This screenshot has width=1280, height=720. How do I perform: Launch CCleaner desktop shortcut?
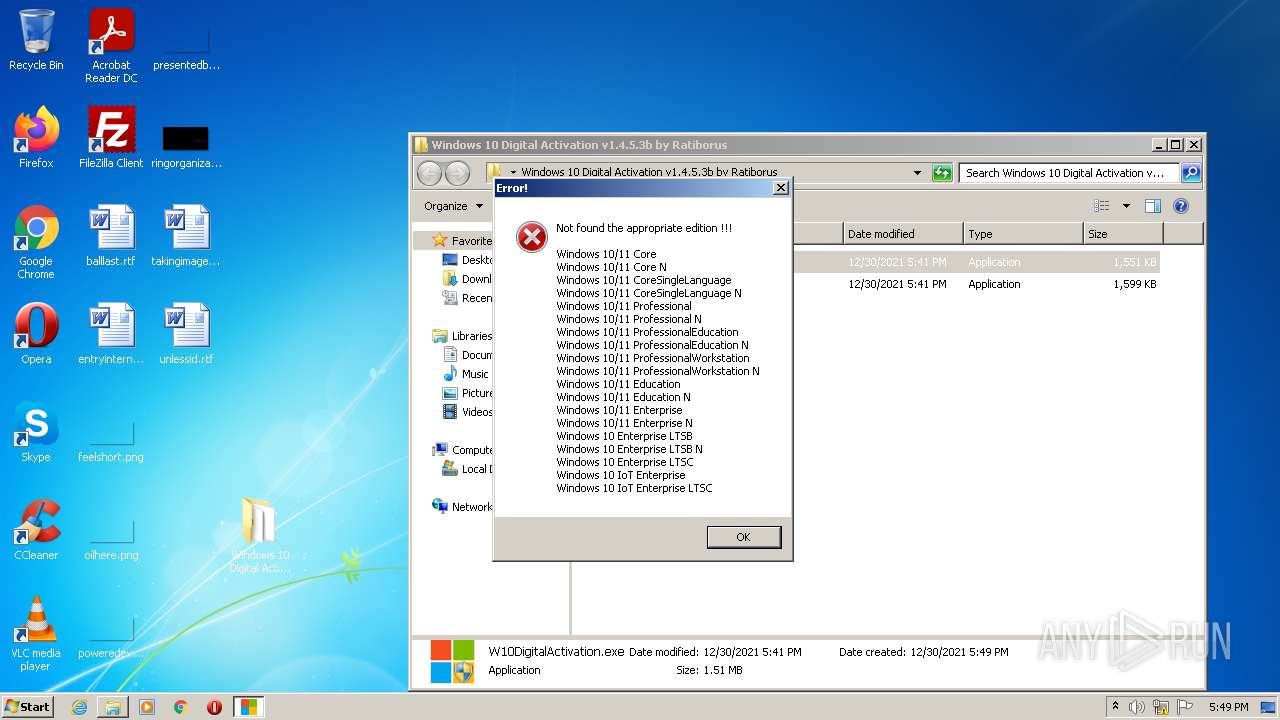pyautogui.click(x=36, y=530)
